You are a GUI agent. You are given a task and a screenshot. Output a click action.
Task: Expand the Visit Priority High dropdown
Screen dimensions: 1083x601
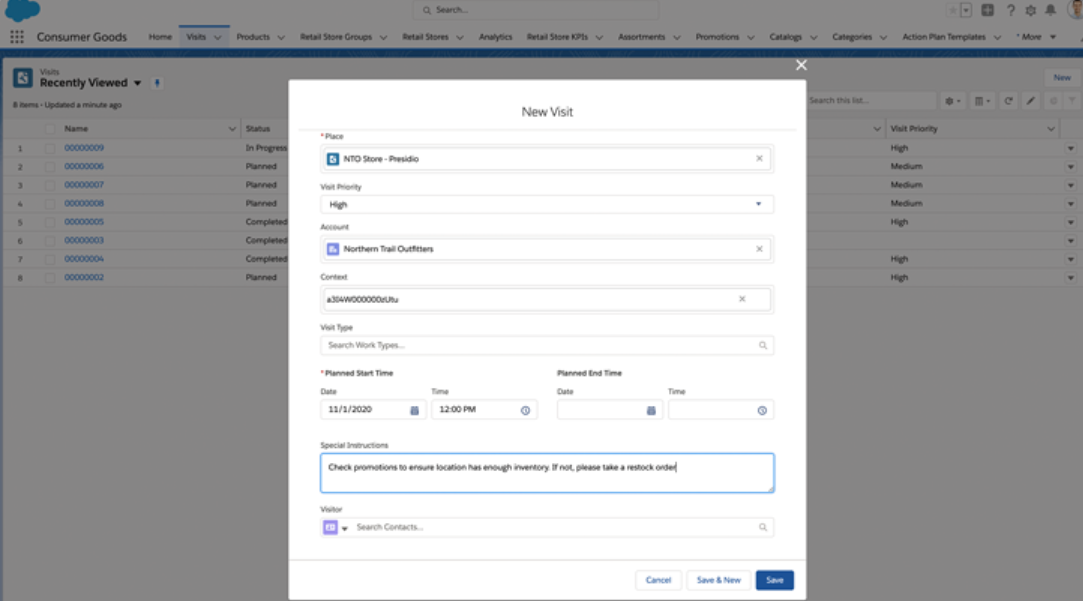coord(546,204)
